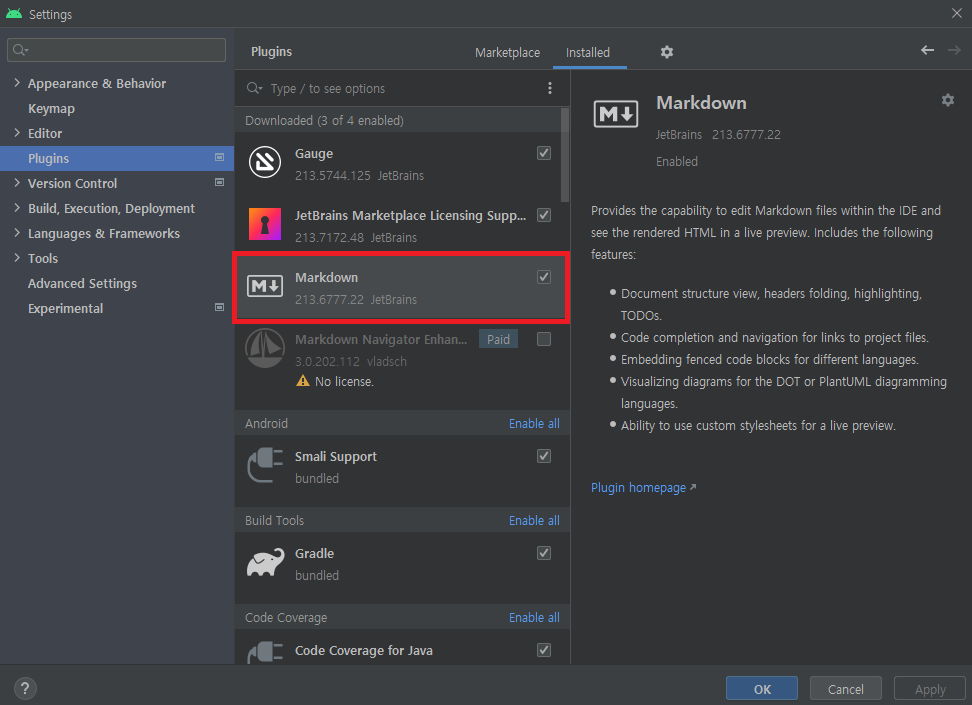Expand Appearance & Behavior settings
Viewport: 972px width, 705px height.
click(17, 82)
